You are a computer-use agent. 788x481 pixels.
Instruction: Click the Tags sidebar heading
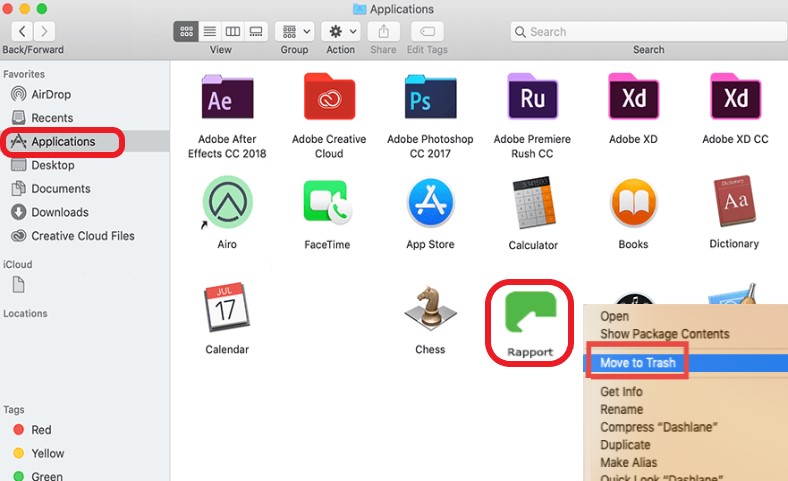(14, 410)
